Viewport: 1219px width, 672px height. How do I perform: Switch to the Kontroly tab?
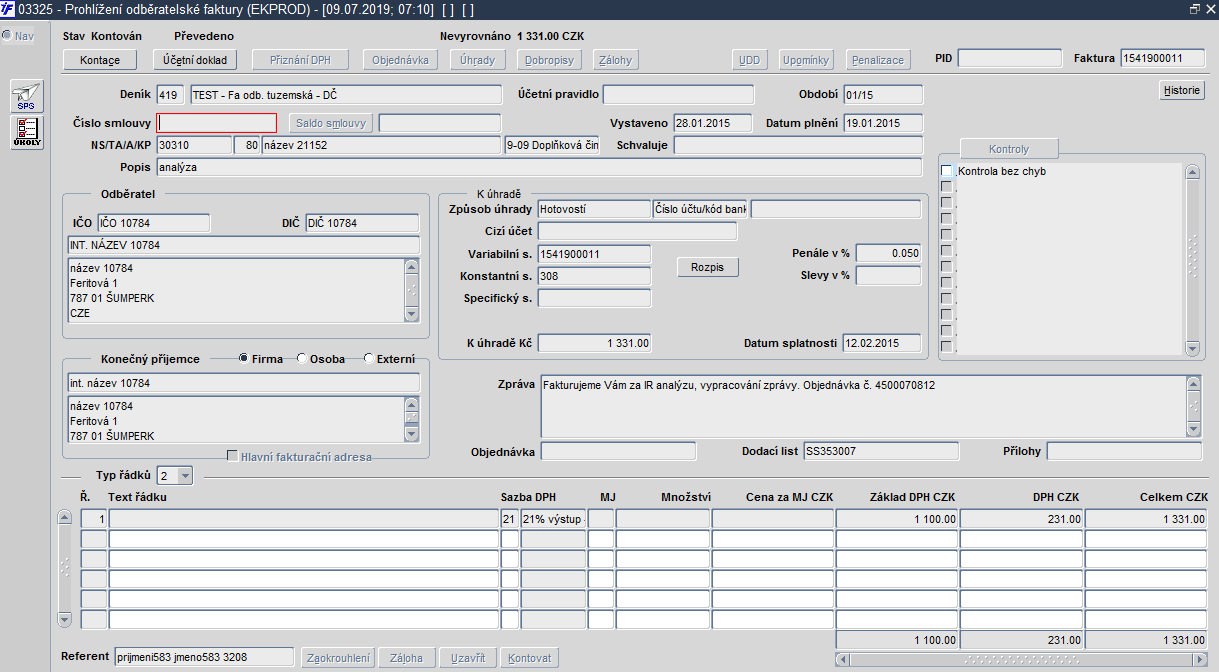(1008, 149)
